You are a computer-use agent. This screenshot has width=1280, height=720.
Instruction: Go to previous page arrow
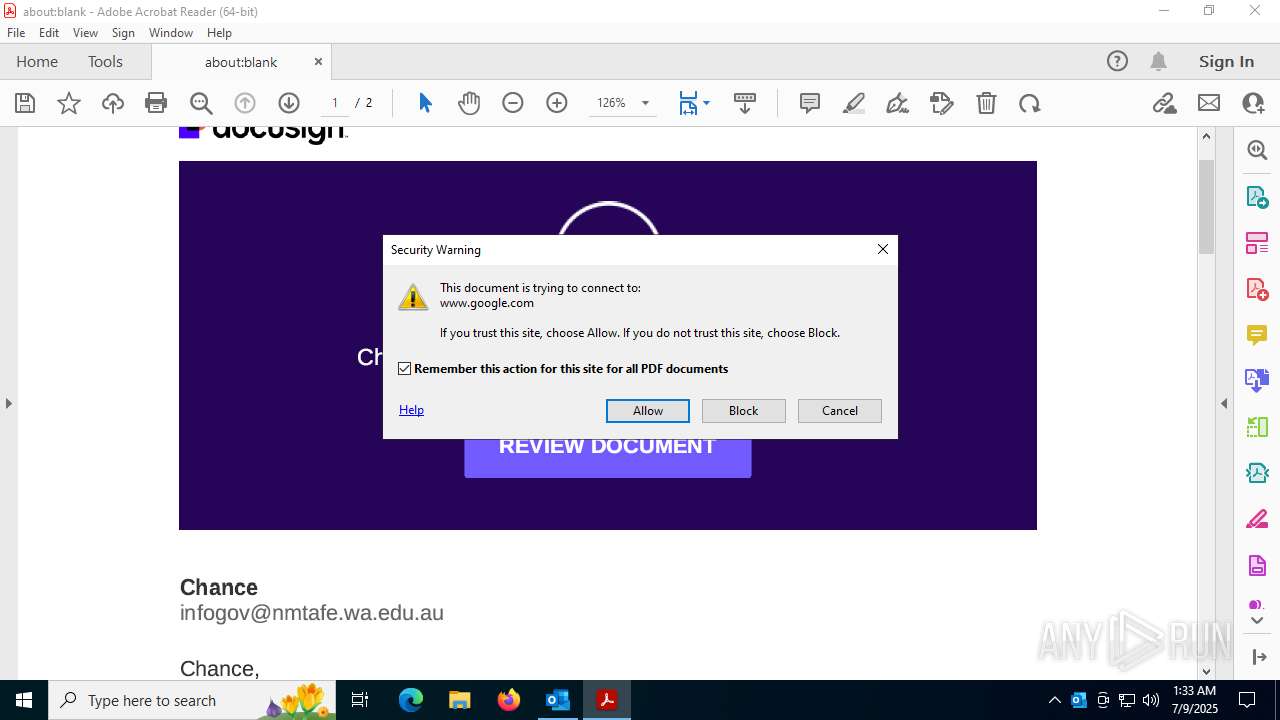[245, 103]
